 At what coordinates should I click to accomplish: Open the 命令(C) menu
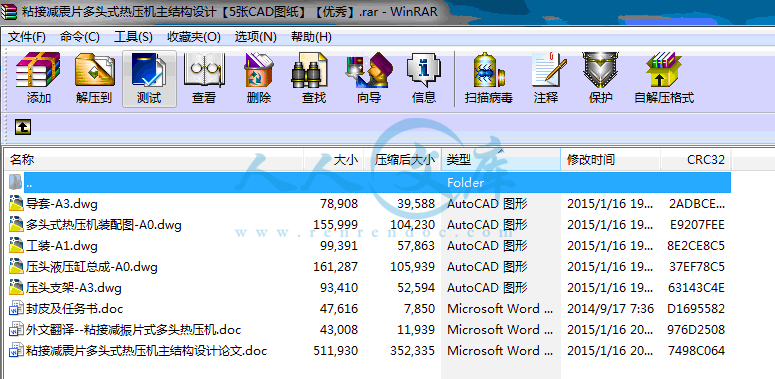80,37
